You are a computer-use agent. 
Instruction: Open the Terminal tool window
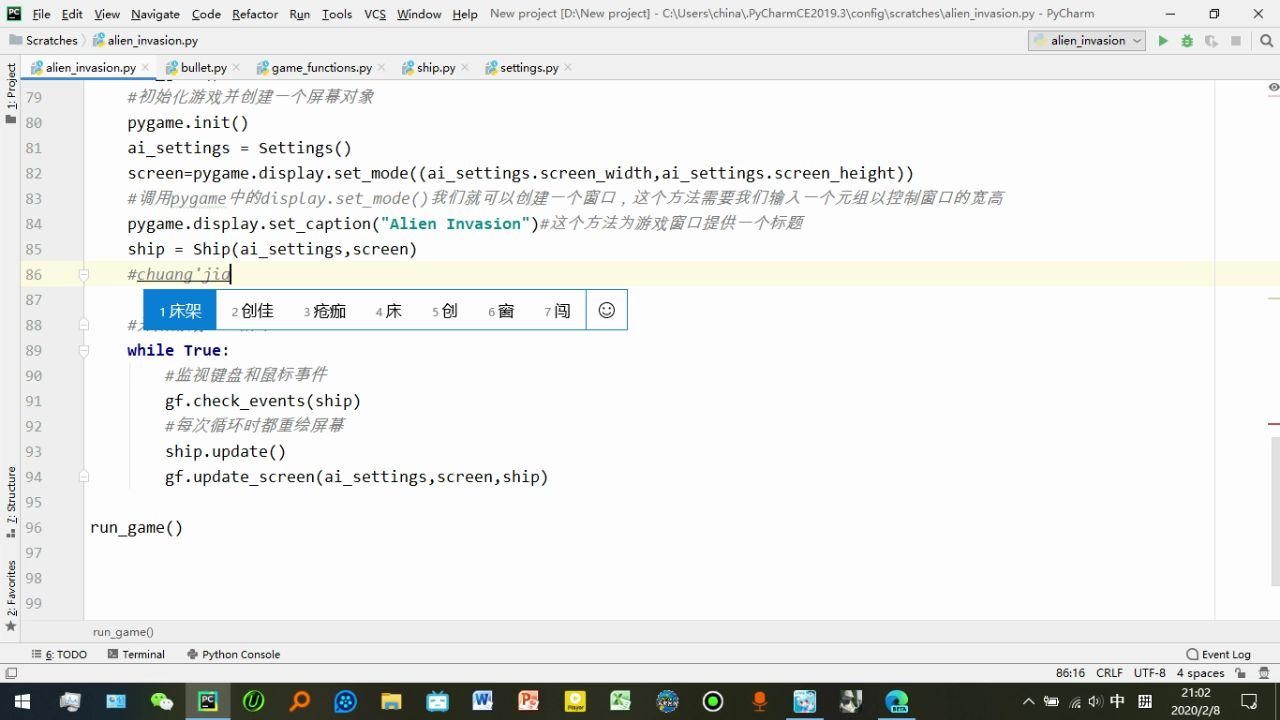(137, 654)
